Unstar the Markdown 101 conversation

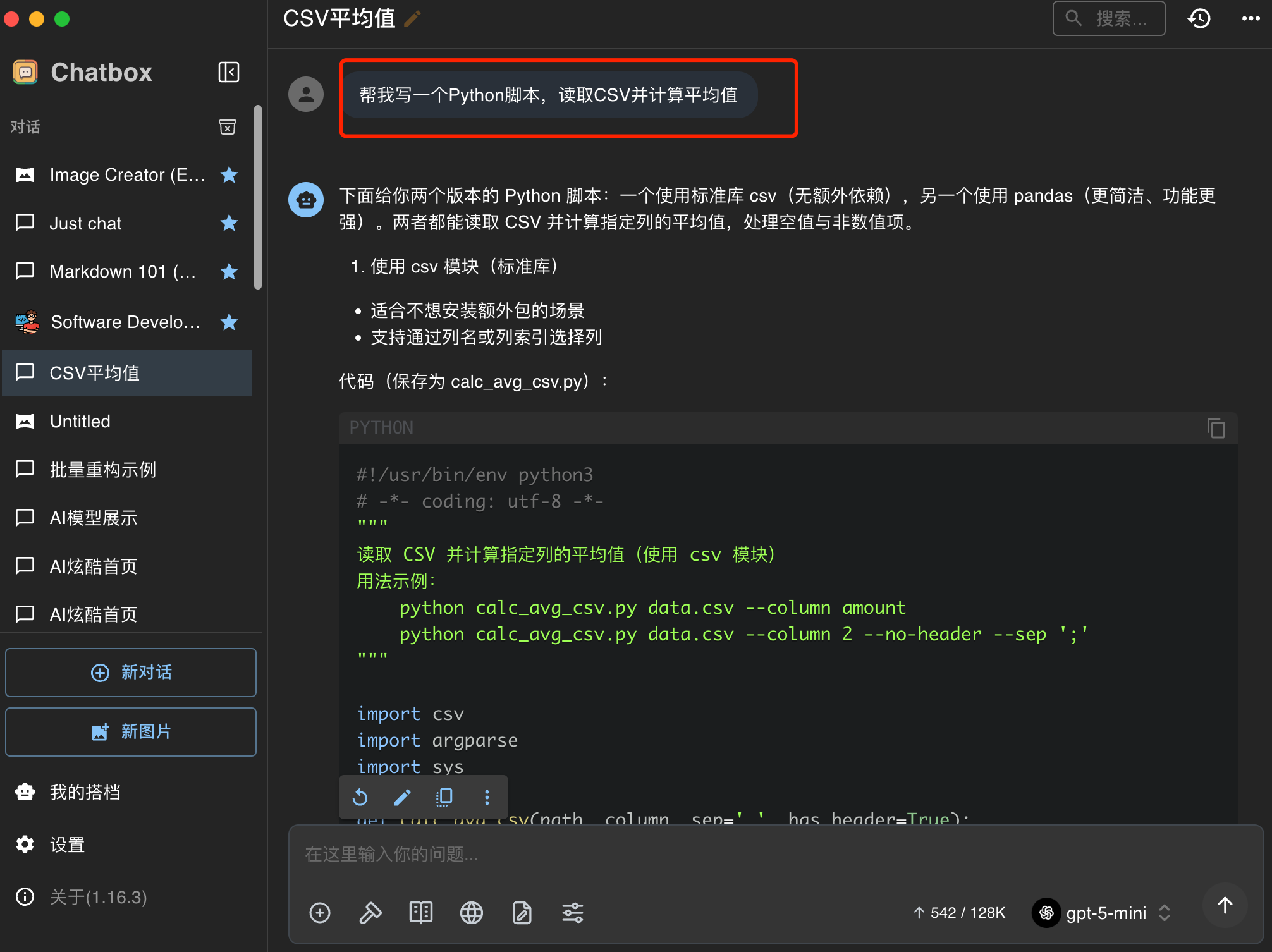[229, 271]
